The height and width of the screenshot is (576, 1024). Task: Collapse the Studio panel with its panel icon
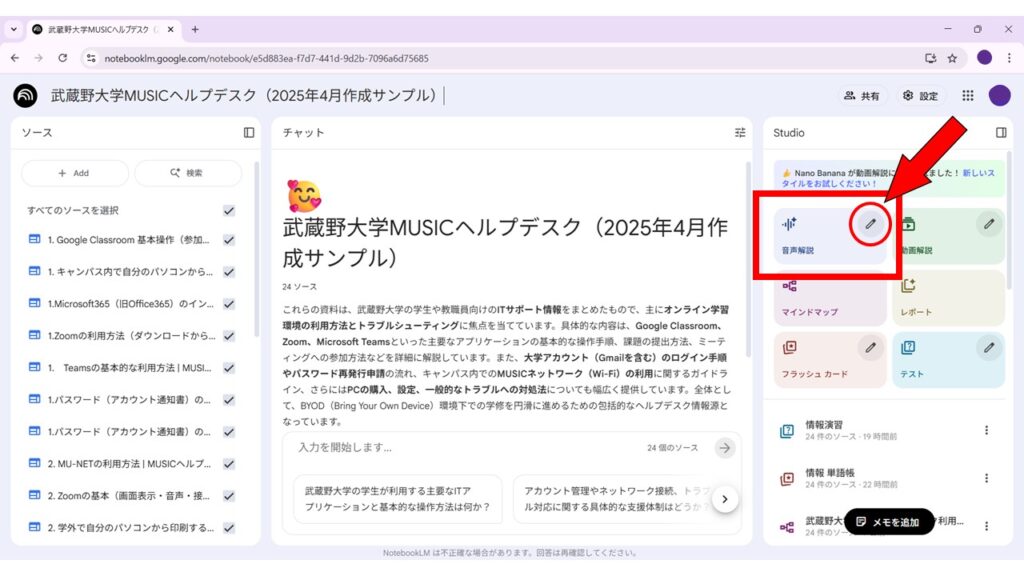coord(1001,132)
